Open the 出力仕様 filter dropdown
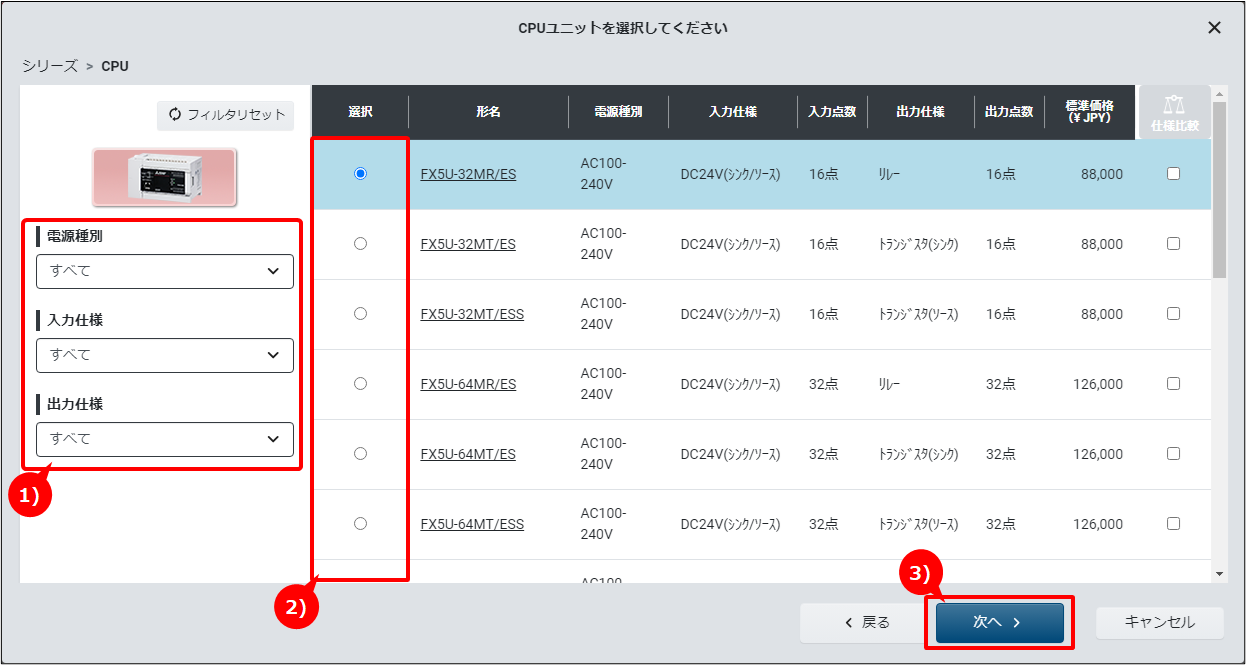Viewport: 1246px width, 665px height. pos(165,439)
